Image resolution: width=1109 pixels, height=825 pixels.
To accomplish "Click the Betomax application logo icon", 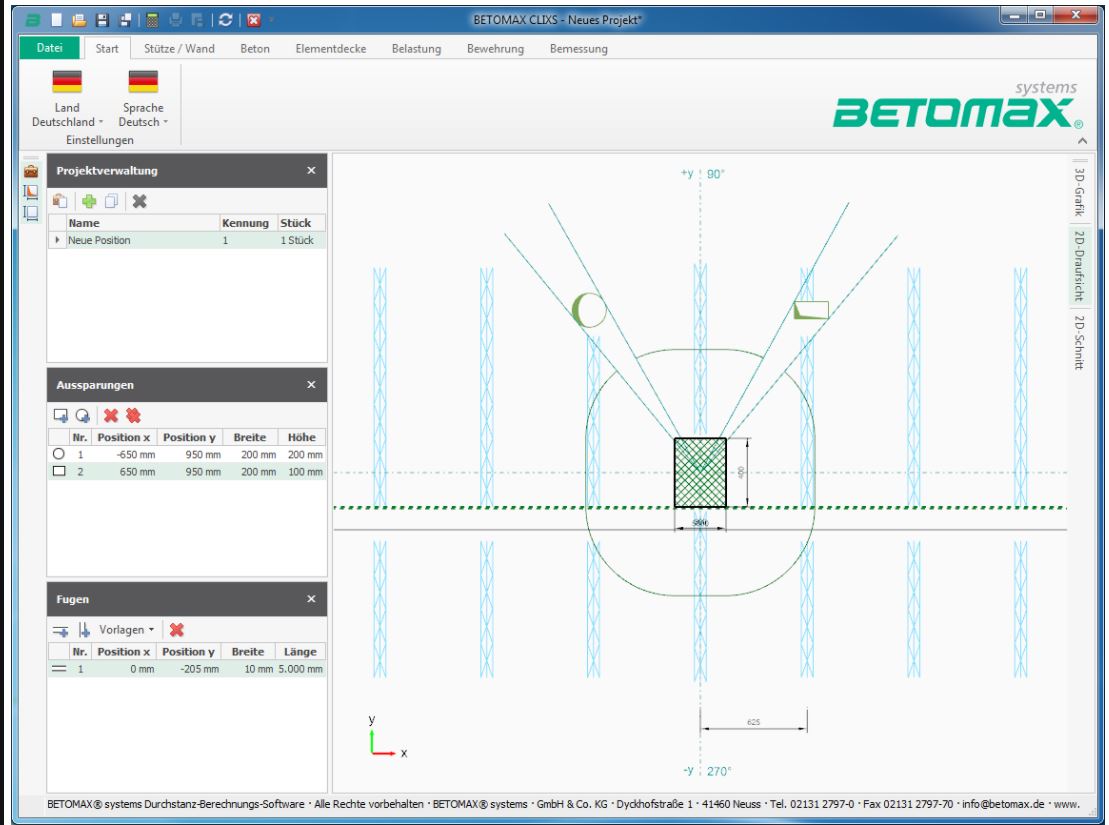I will coord(33,20).
